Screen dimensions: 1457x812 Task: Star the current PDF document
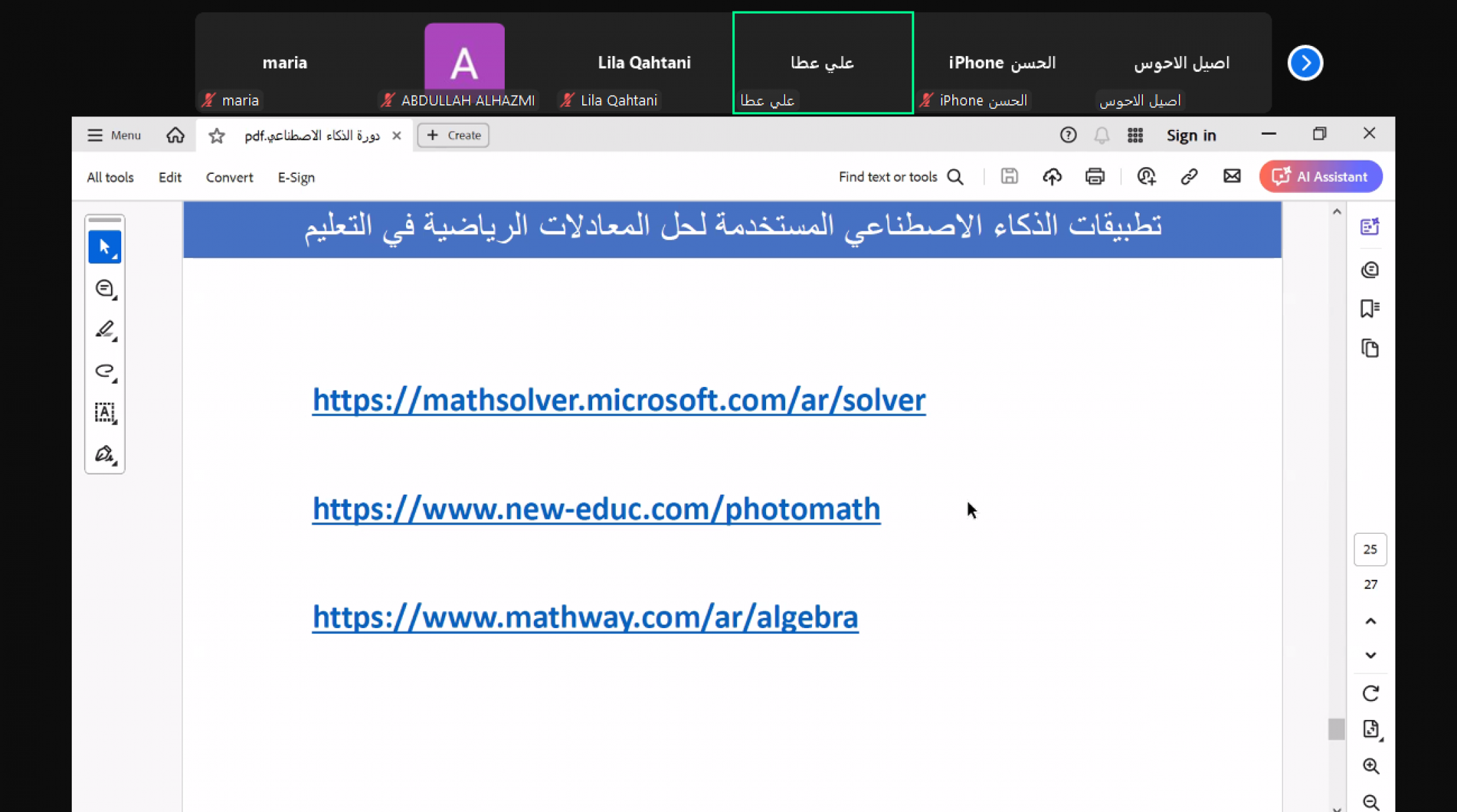(217, 135)
